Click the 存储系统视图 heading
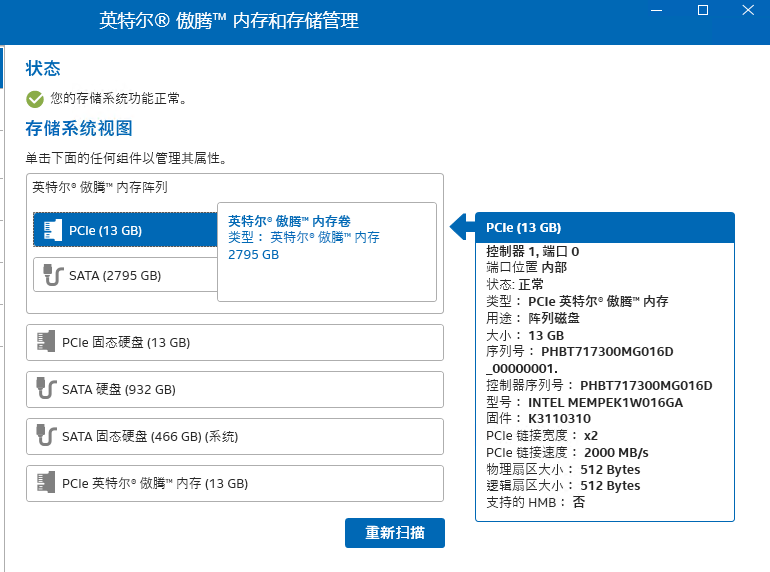 click(79, 128)
